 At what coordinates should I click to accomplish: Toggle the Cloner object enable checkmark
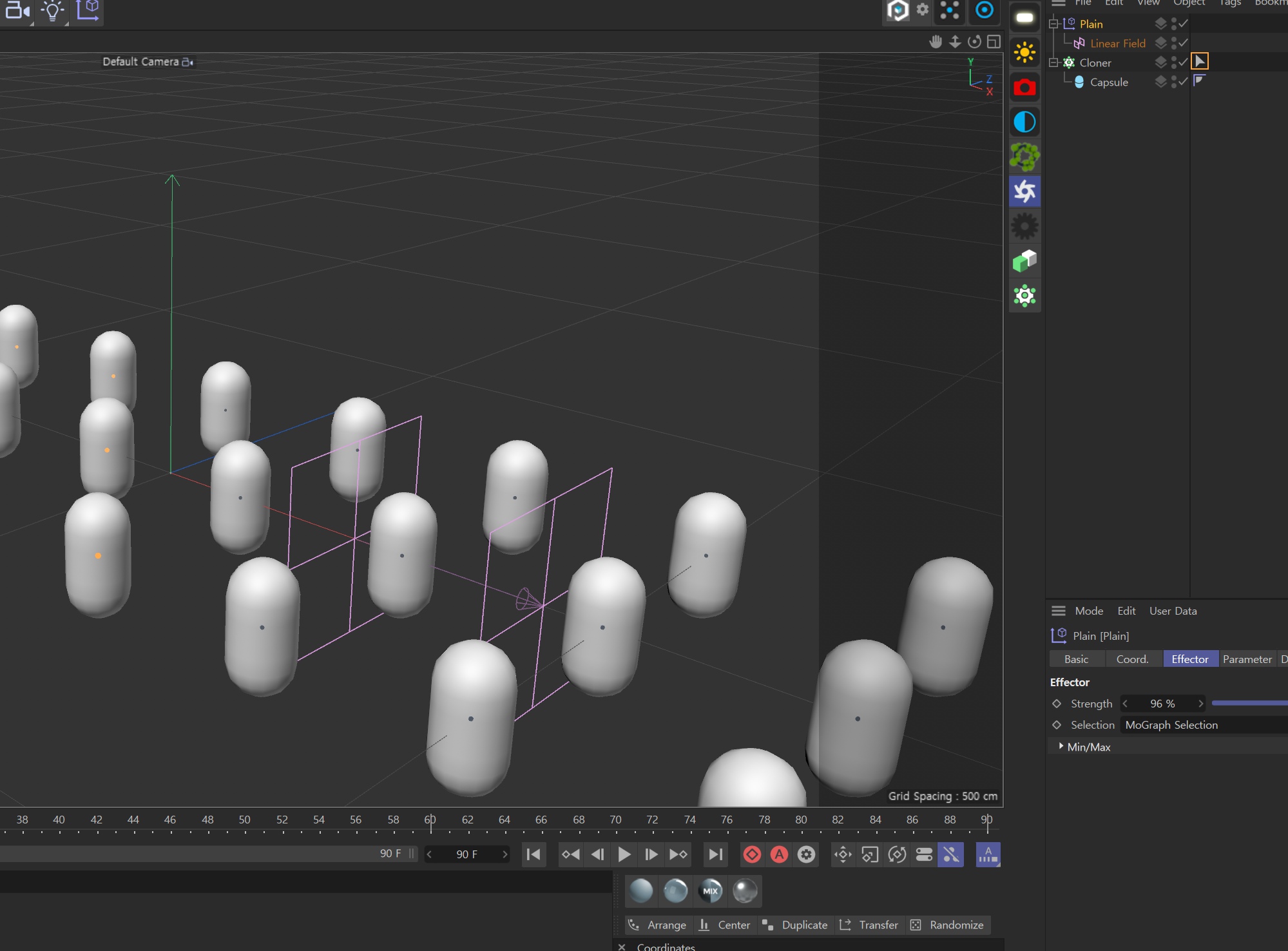(x=1183, y=62)
